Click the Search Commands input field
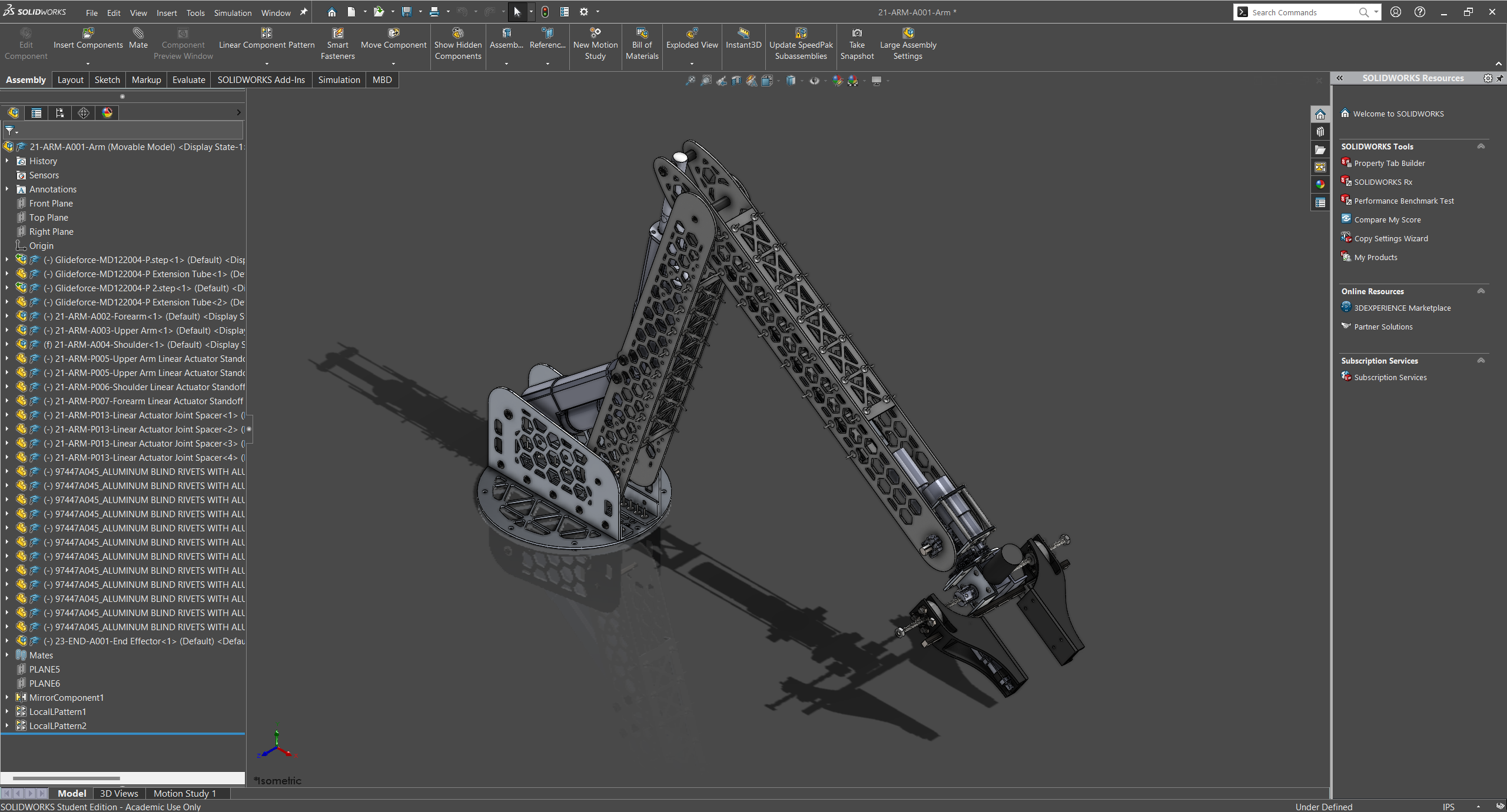The image size is (1507, 812). coord(1301,12)
